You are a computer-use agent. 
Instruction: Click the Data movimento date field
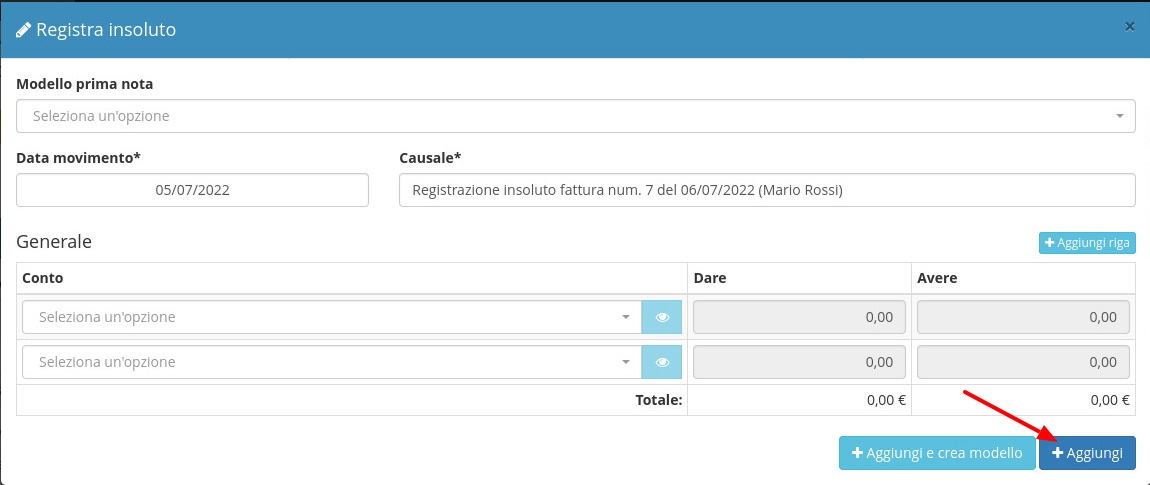[x=192, y=190]
